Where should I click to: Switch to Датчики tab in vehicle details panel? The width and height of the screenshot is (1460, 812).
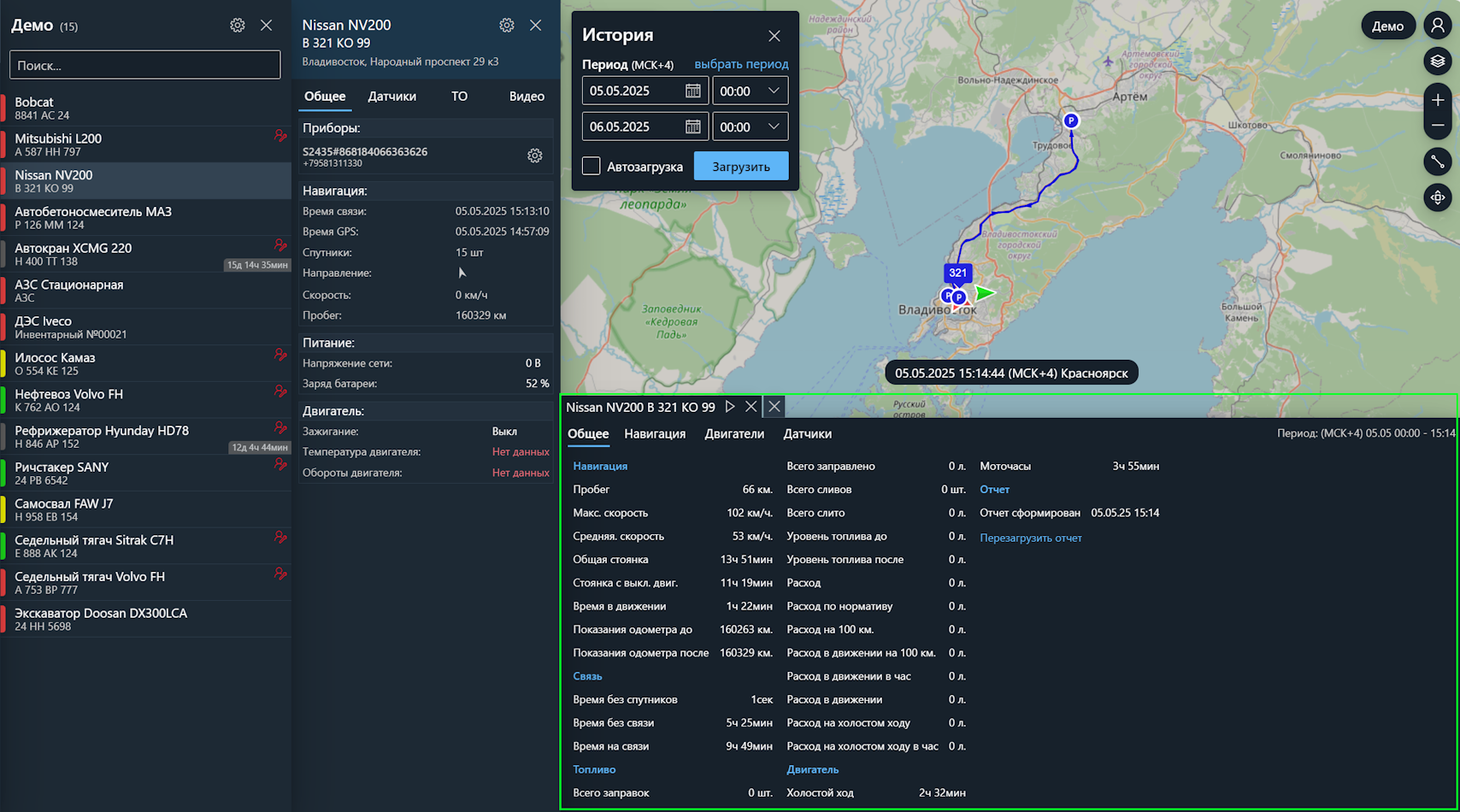(392, 97)
